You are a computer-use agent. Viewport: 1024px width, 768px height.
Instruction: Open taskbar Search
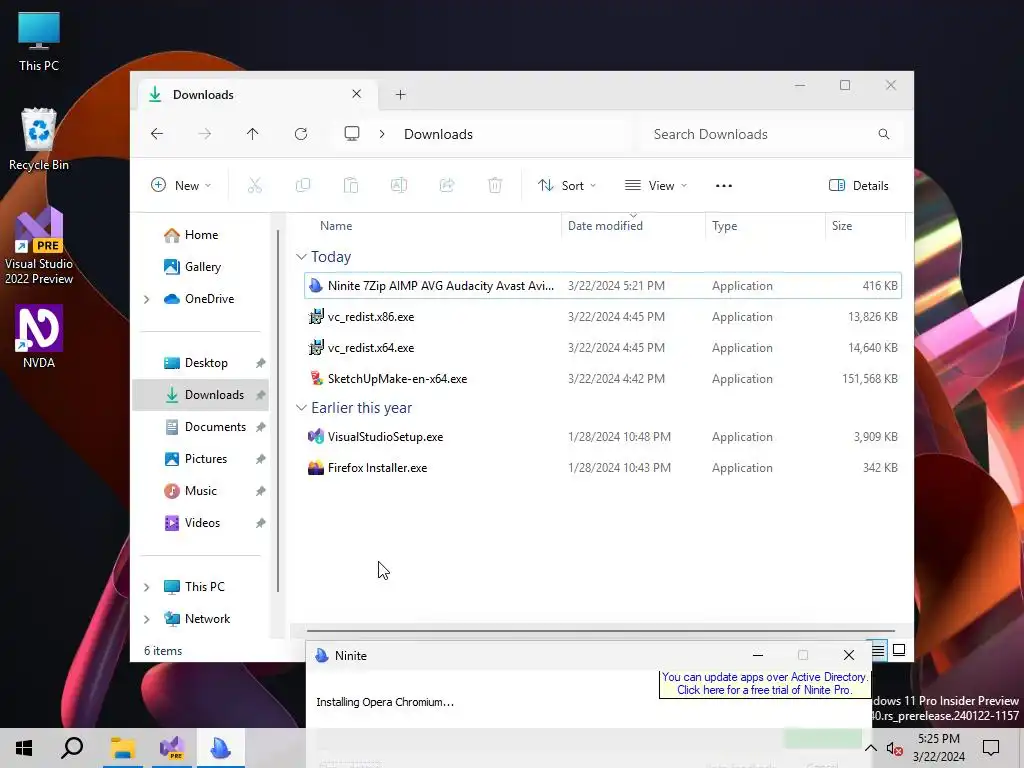tap(72, 748)
